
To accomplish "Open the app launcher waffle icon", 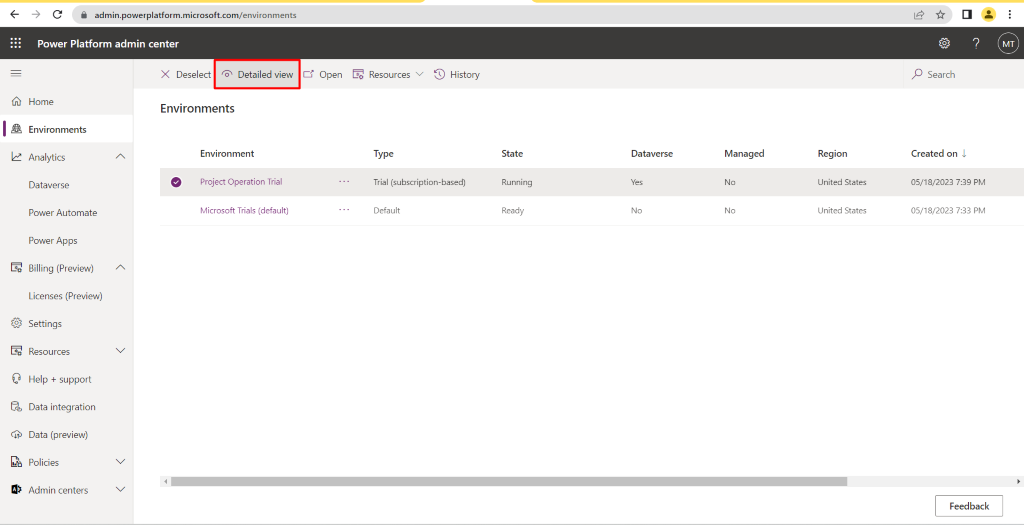I will click(x=16, y=44).
